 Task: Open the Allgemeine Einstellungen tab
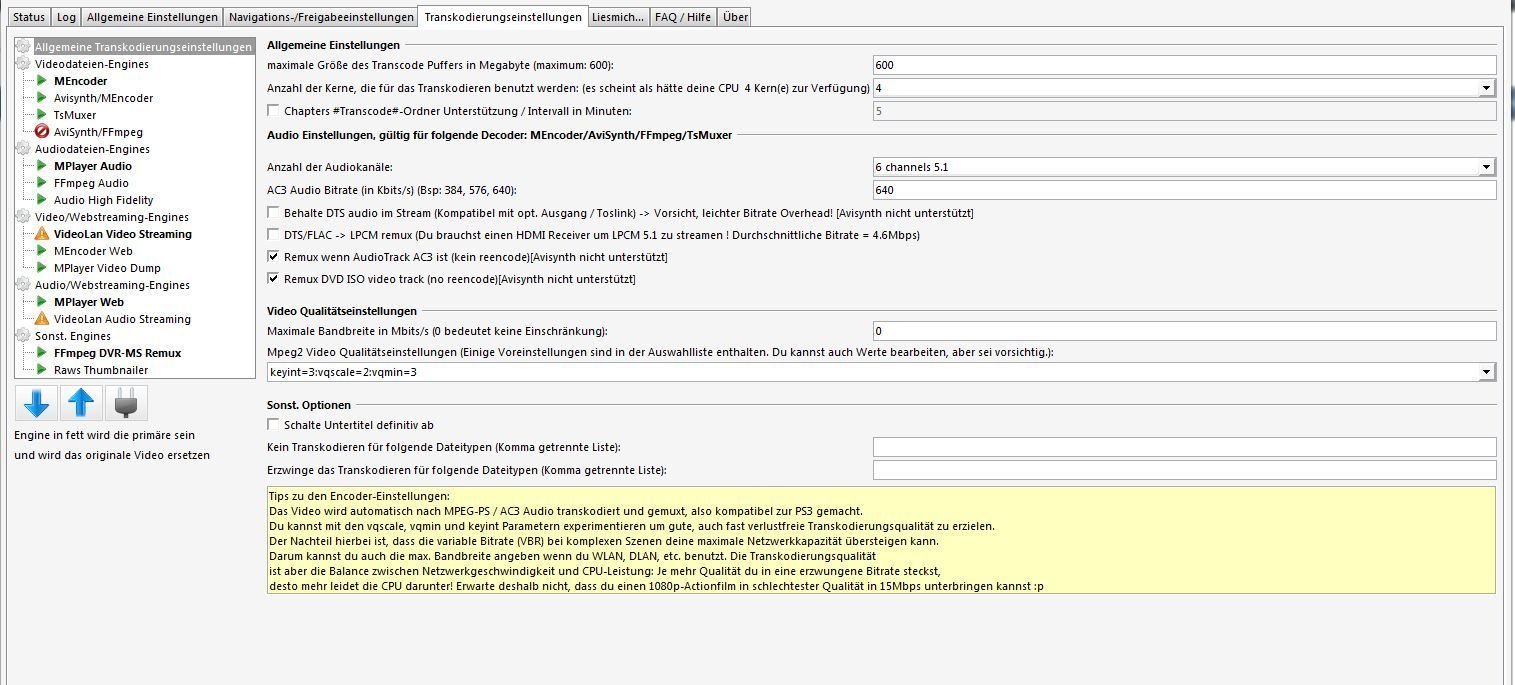point(152,17)
